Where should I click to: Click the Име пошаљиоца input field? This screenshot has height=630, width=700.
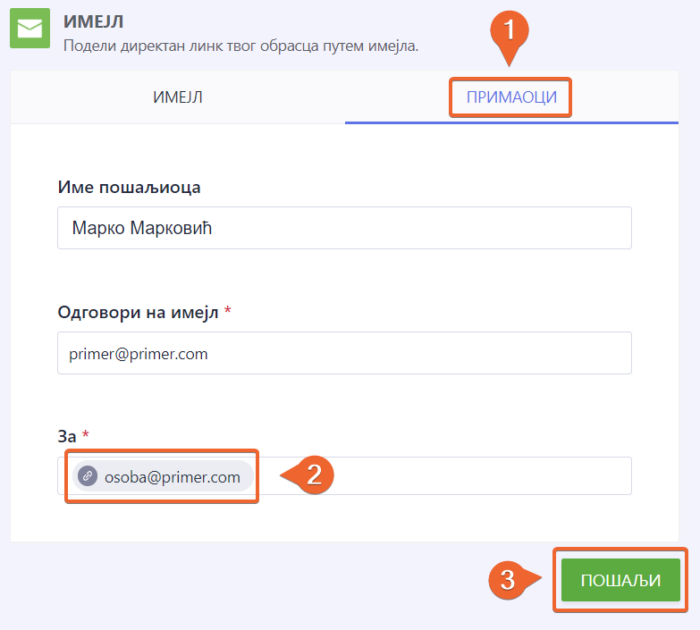pyautogui.click(x=344, y=228)
